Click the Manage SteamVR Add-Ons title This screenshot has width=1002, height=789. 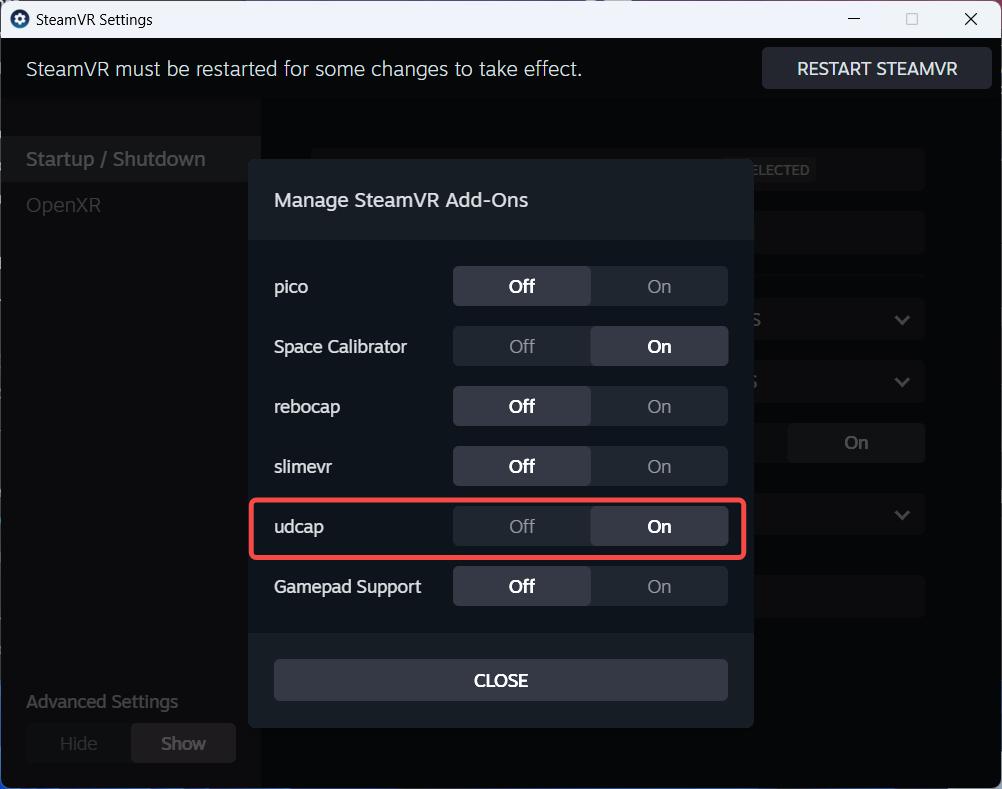point(401,200)
